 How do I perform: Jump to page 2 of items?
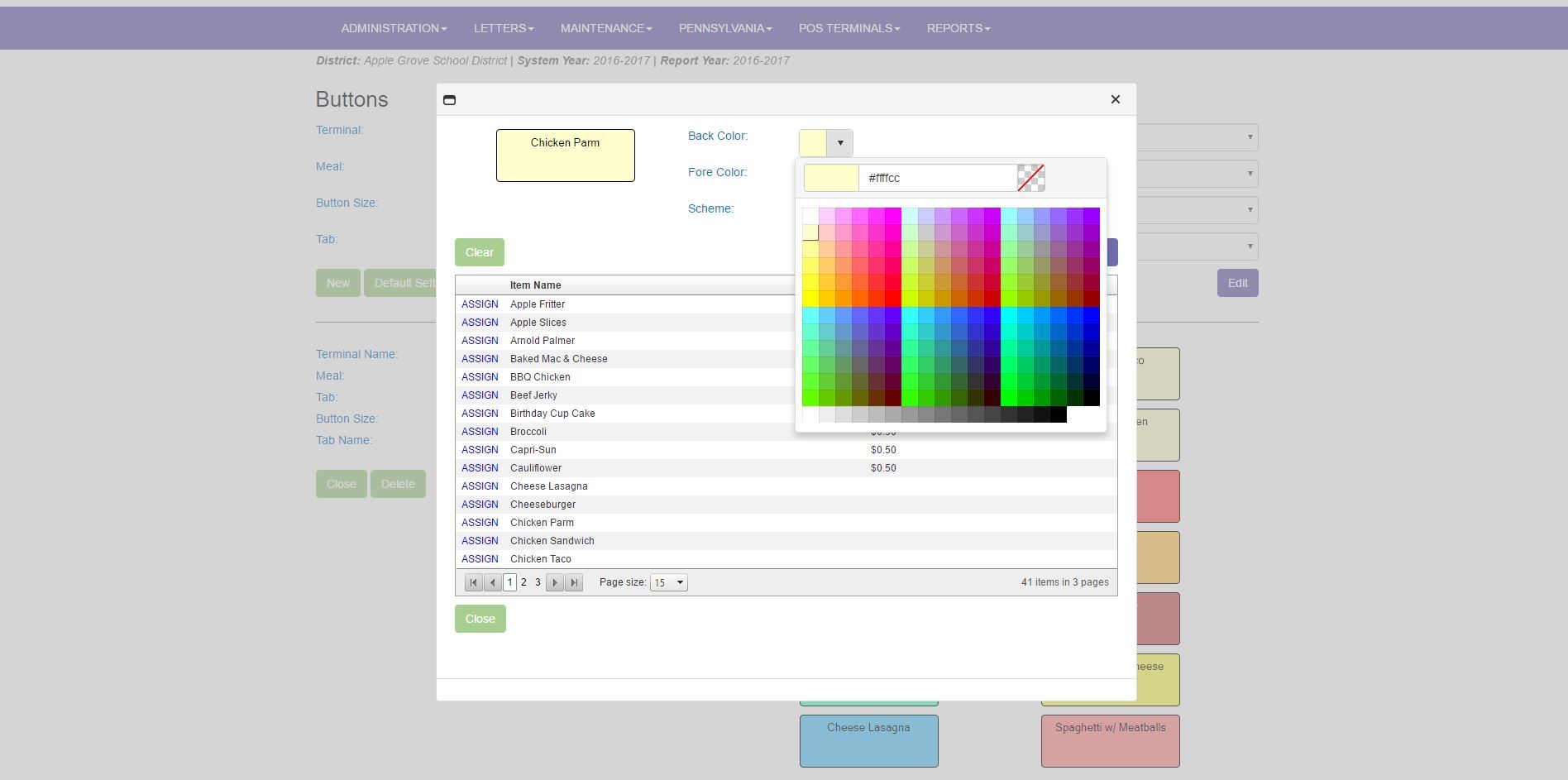[523, 582]
